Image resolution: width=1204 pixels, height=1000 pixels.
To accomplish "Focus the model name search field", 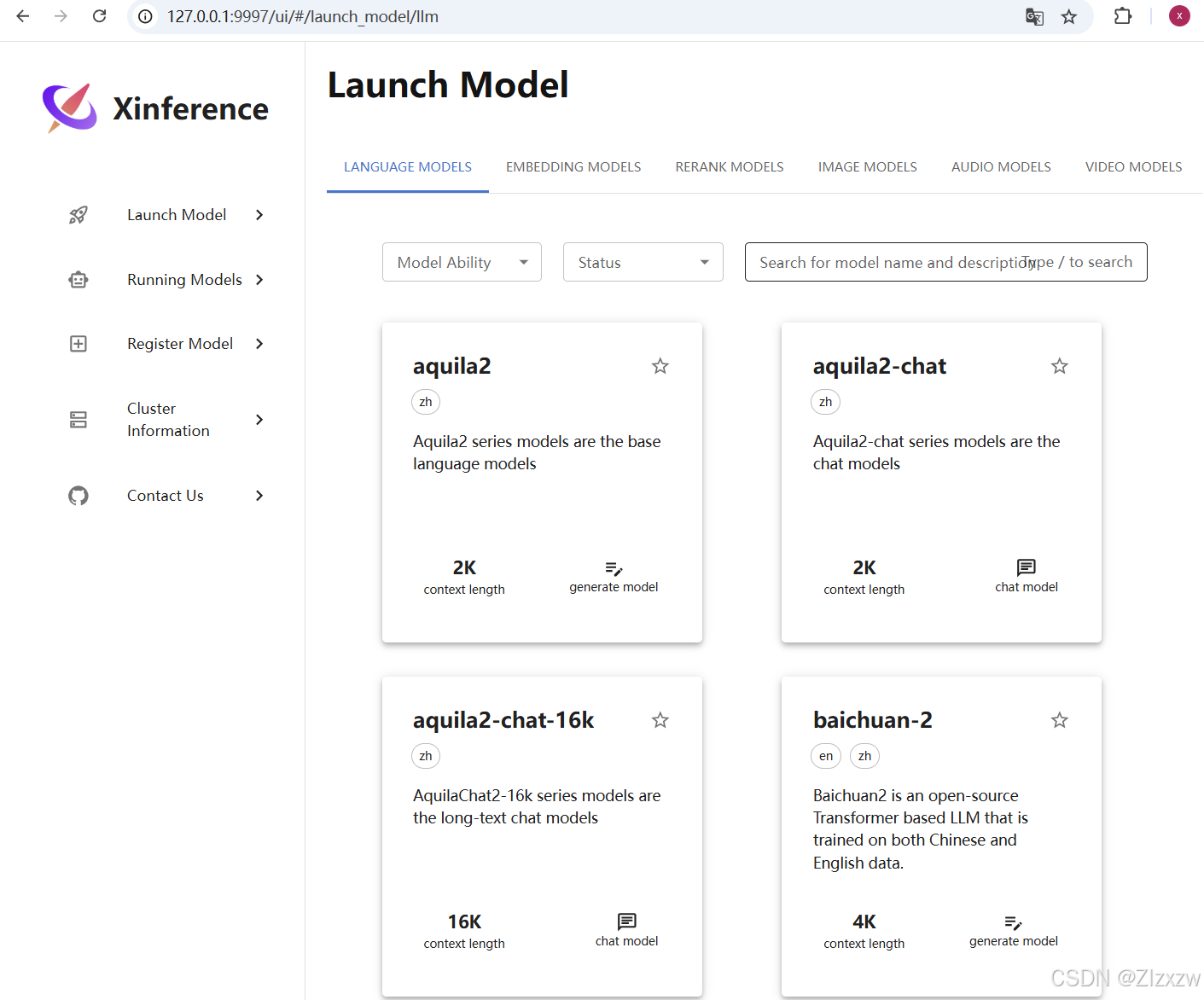I will tap(945, 262).
